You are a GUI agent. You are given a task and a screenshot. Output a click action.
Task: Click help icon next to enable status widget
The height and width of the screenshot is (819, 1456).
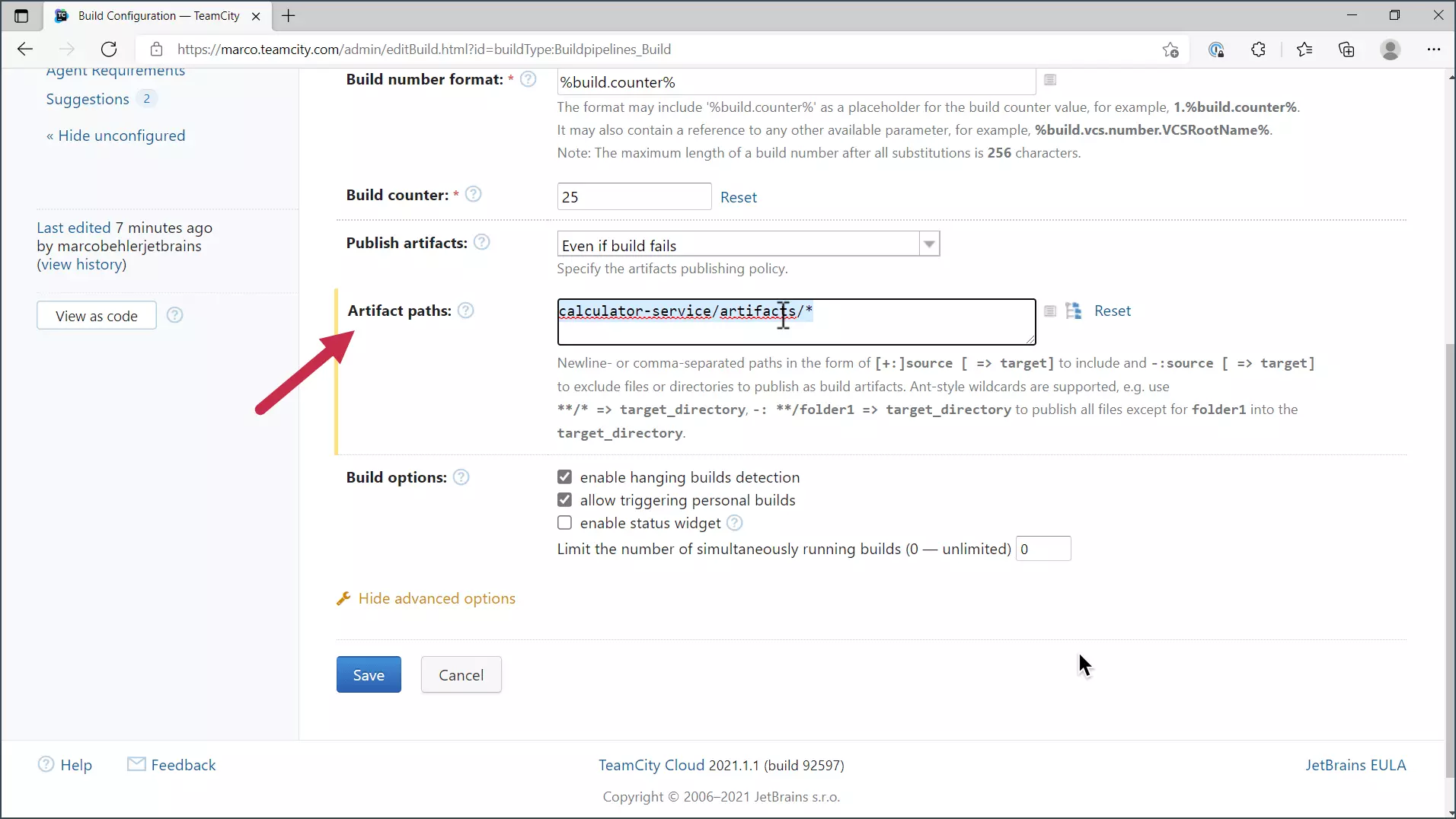(x=734, y=523)
